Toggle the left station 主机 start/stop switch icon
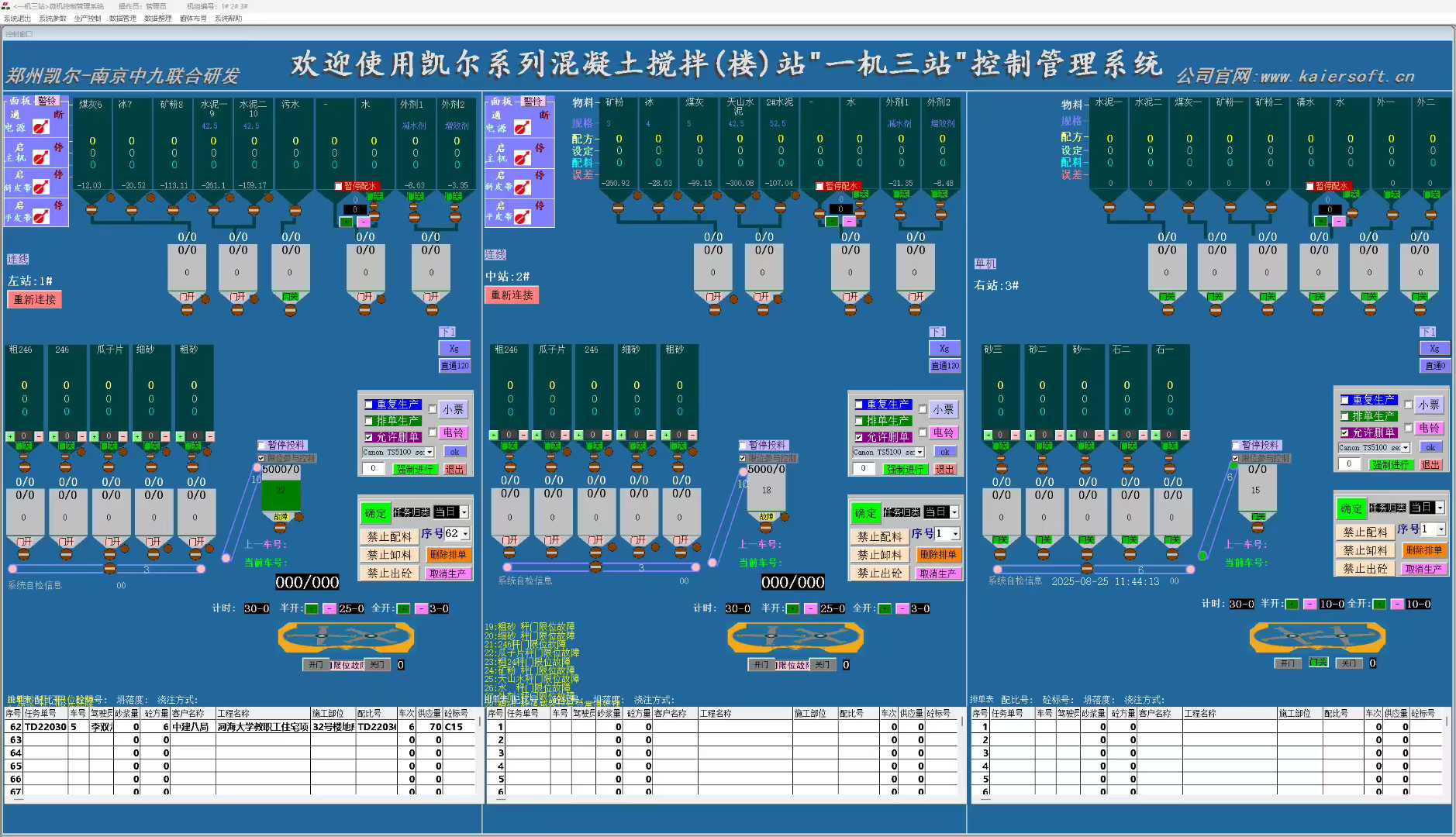This screenshot has width=1456, height=837. (x=41, y=157)
